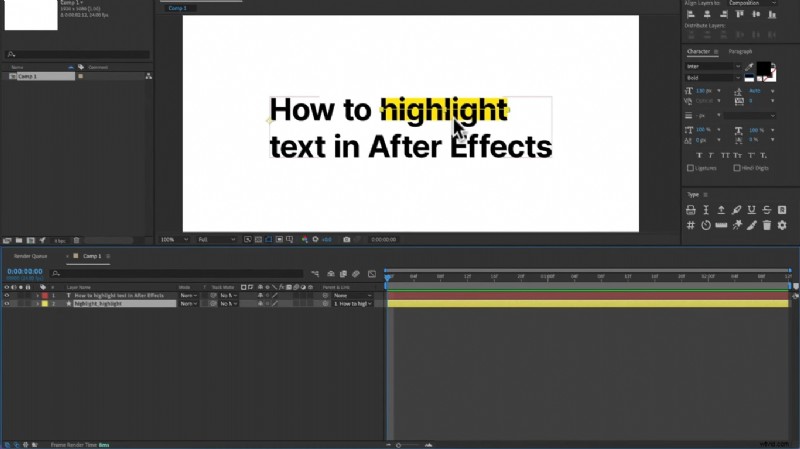
Task: Apply Superscript text style
Action: (x=751, y=156)
